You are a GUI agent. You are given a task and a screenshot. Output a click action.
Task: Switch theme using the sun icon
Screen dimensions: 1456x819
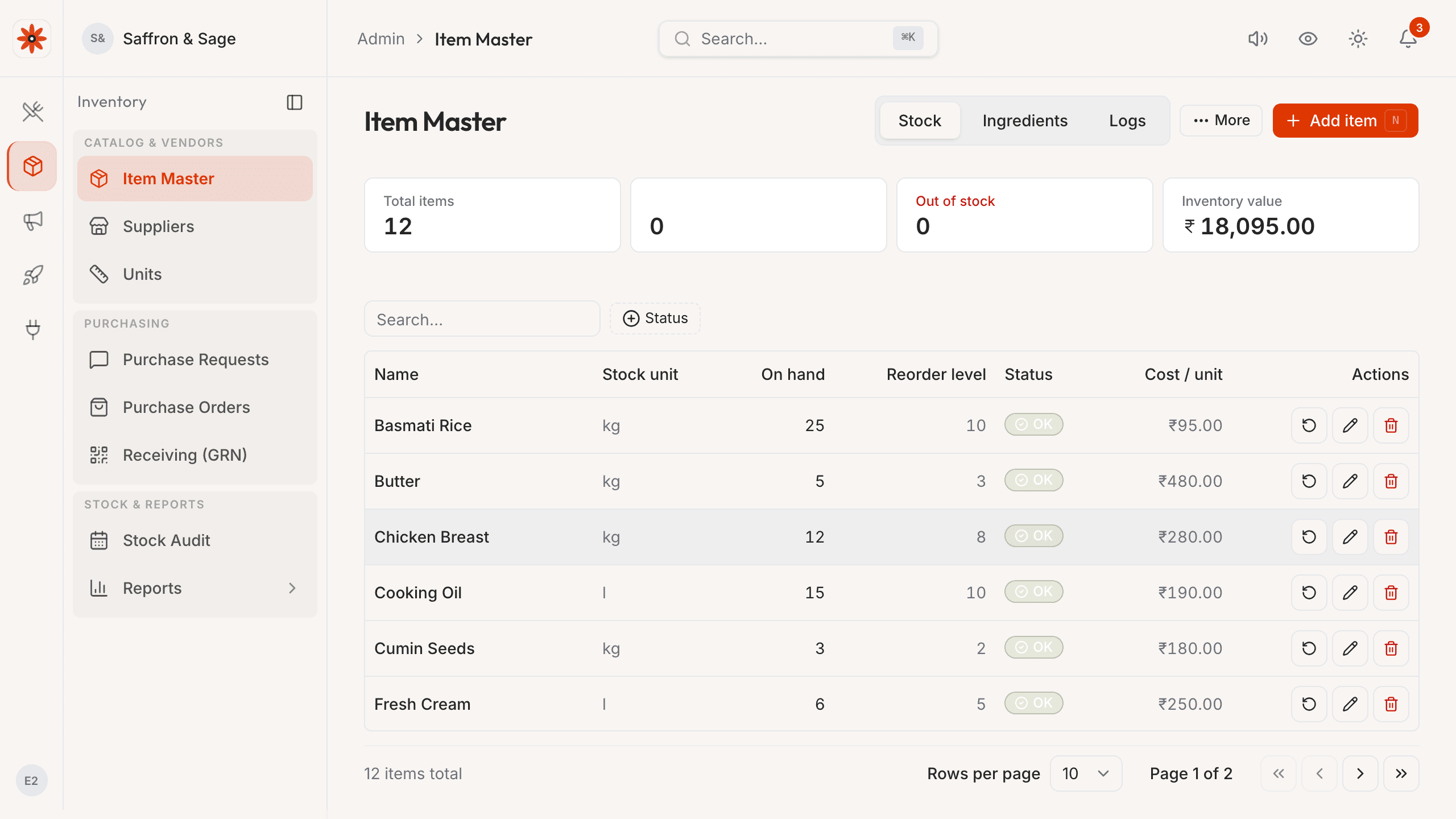click(x=1358, y=39)
